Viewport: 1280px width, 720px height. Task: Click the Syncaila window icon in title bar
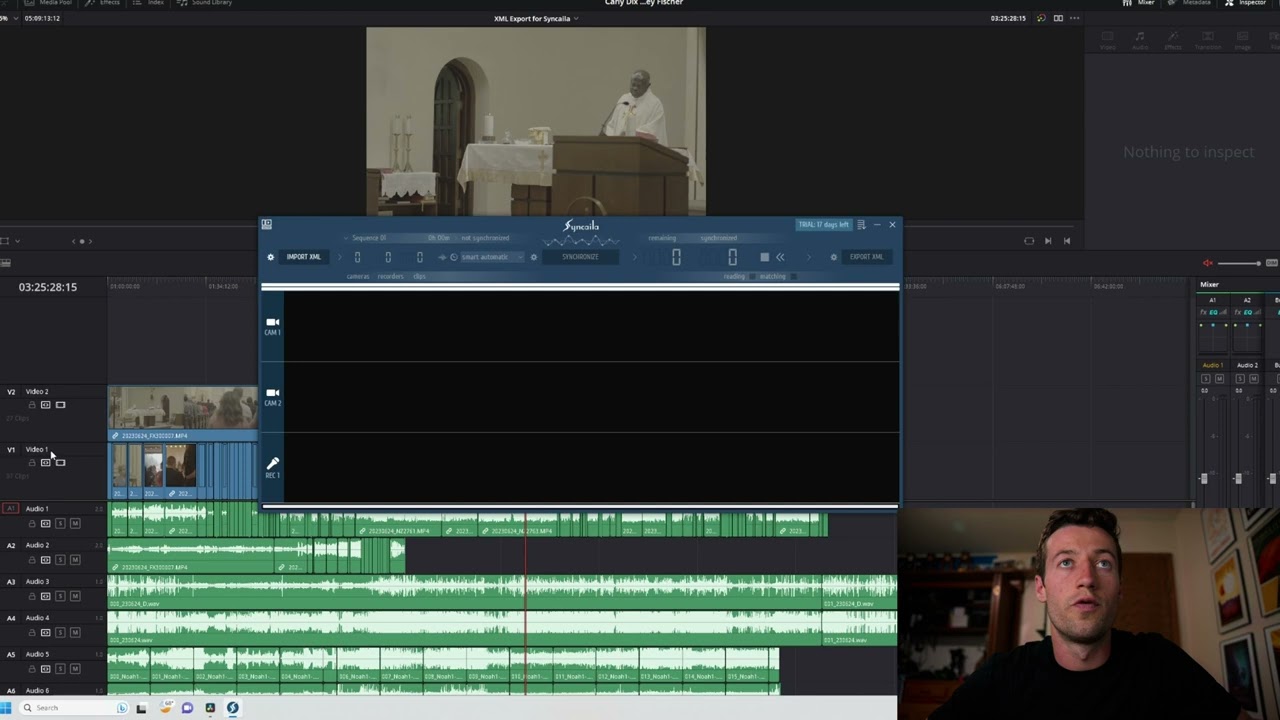point(267,224)
